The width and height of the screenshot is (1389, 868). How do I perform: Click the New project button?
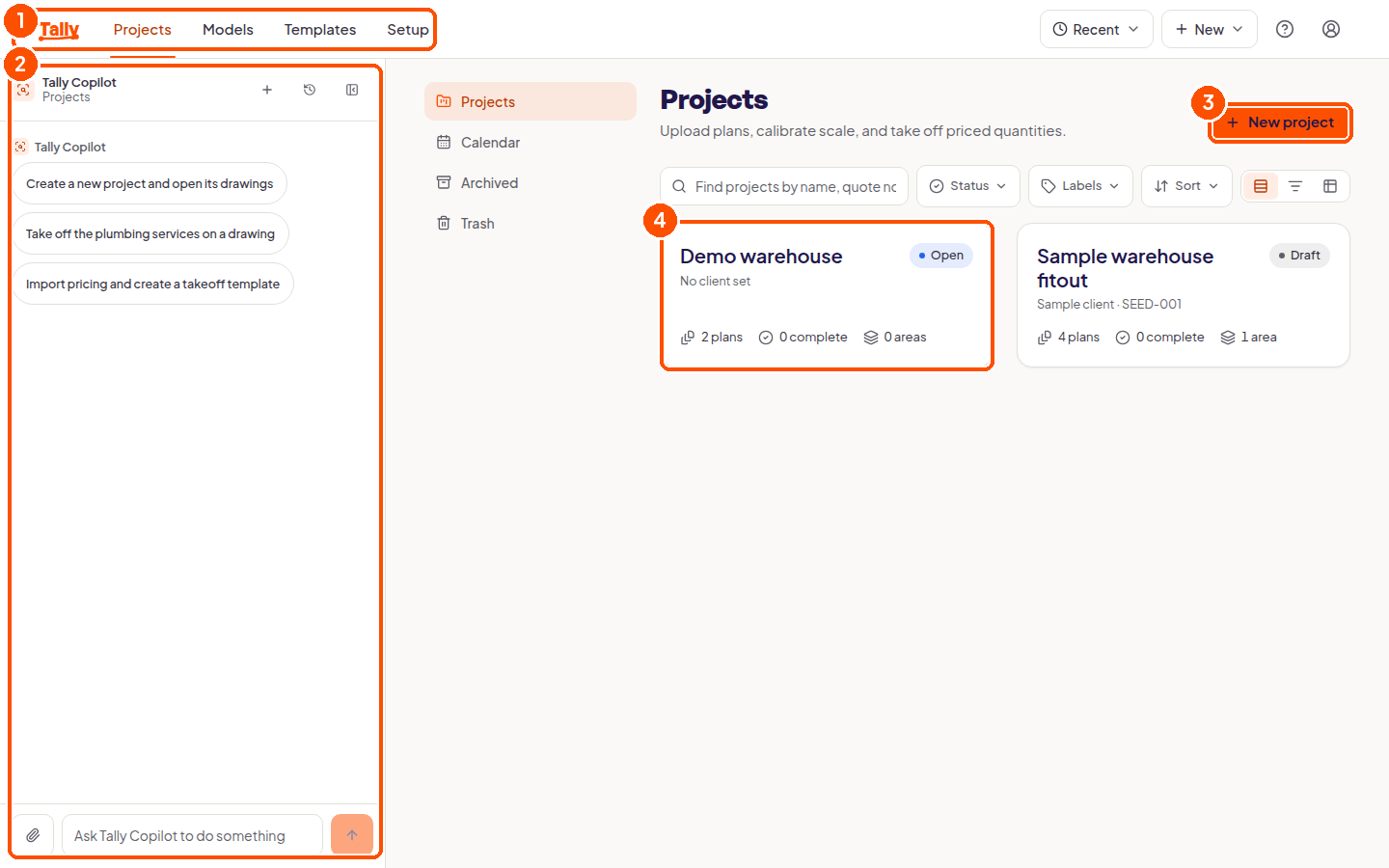[x=1280, y=122]
